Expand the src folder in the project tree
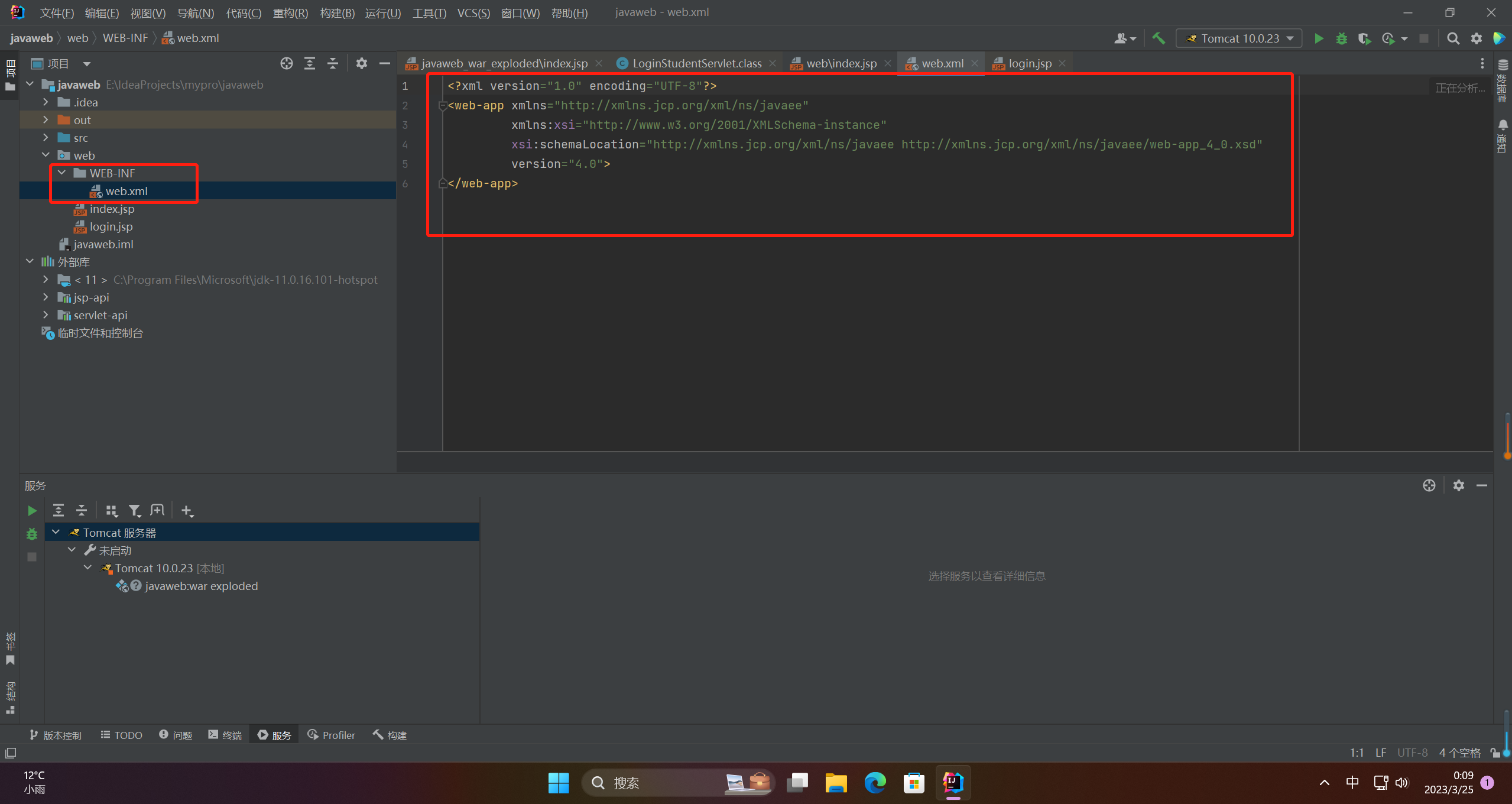The width and height of the screenshot is (1512, 804). 46,138
